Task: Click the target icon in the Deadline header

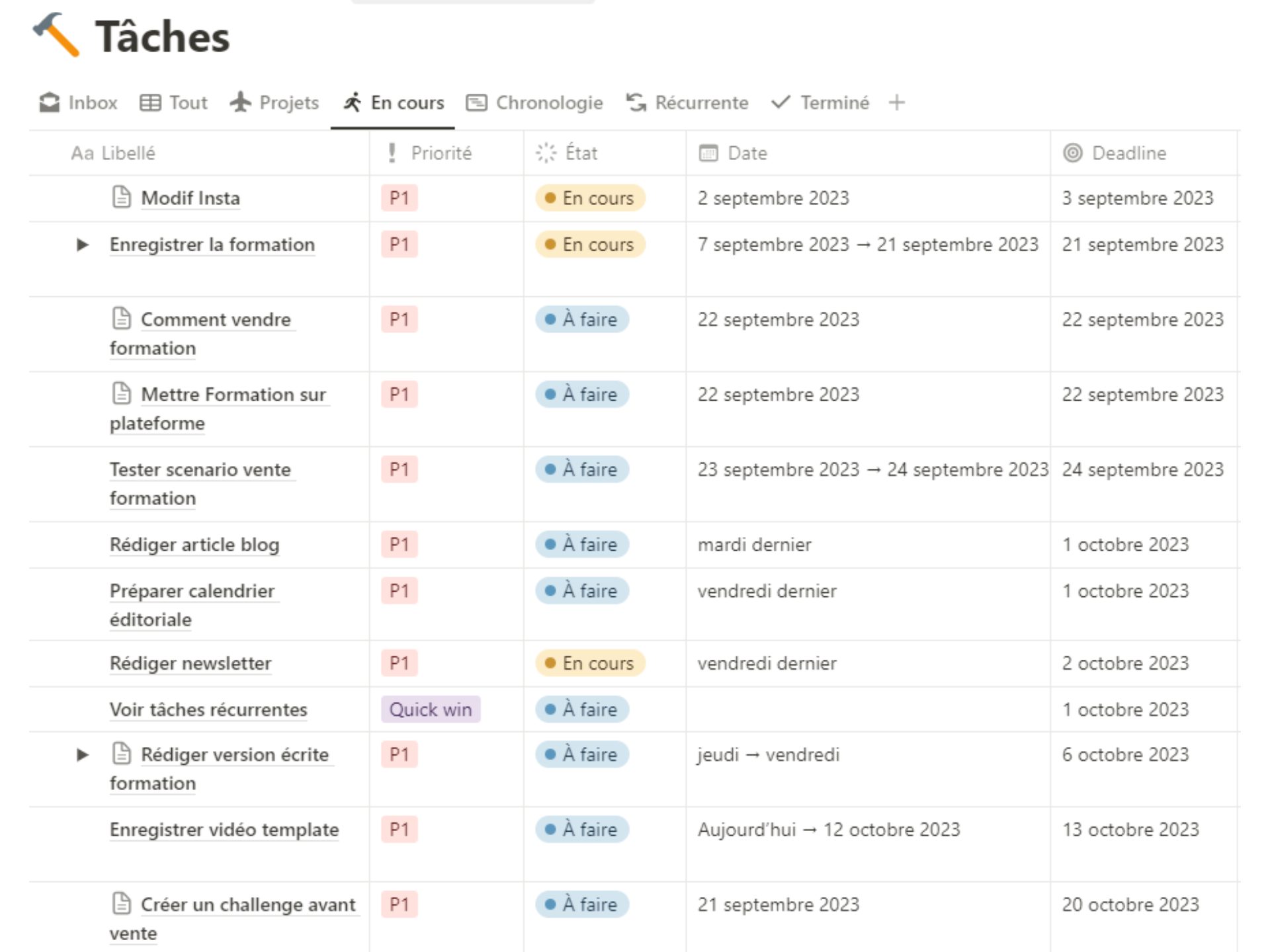Action: [1072, 153]
